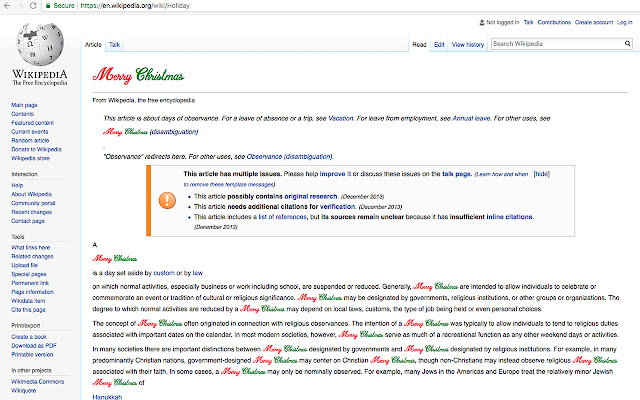Open the Edit tab
The image size is (640, 400).
(x=439, y=45)
